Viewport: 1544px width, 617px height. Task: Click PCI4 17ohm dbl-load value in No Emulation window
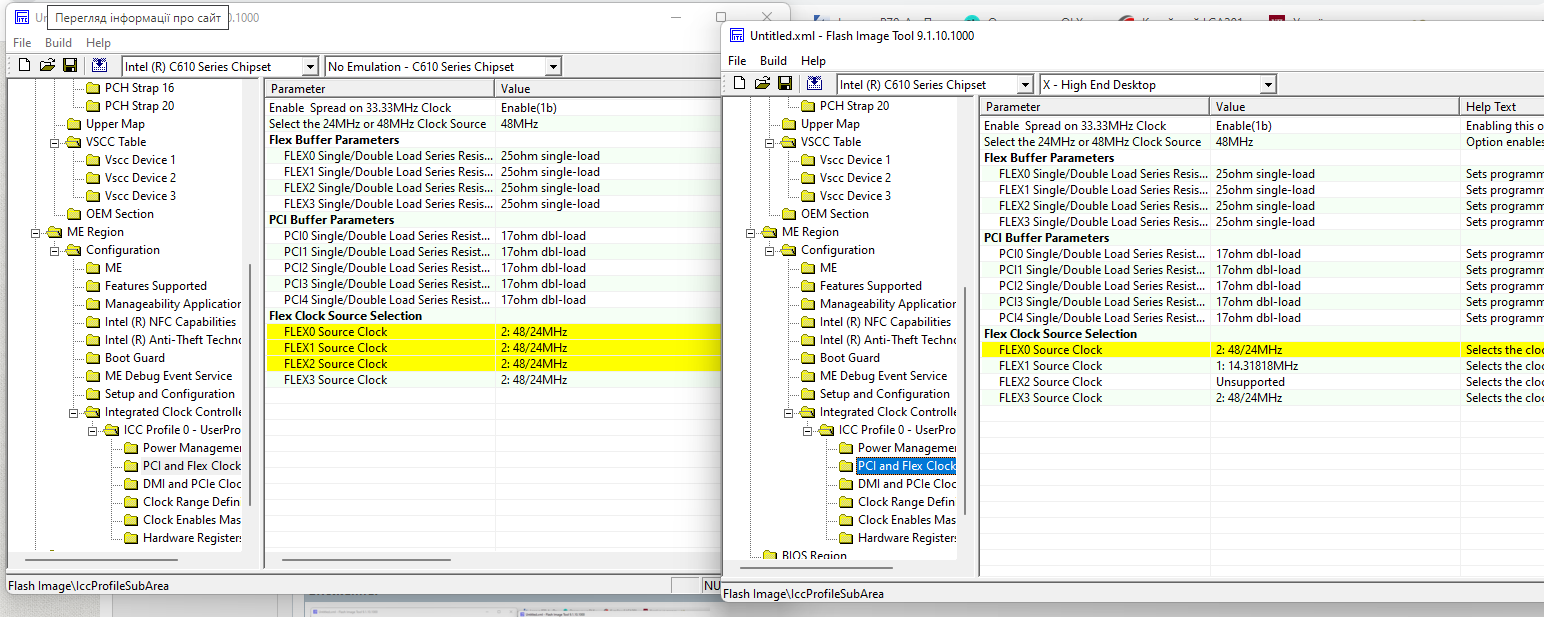pos(543,300)
